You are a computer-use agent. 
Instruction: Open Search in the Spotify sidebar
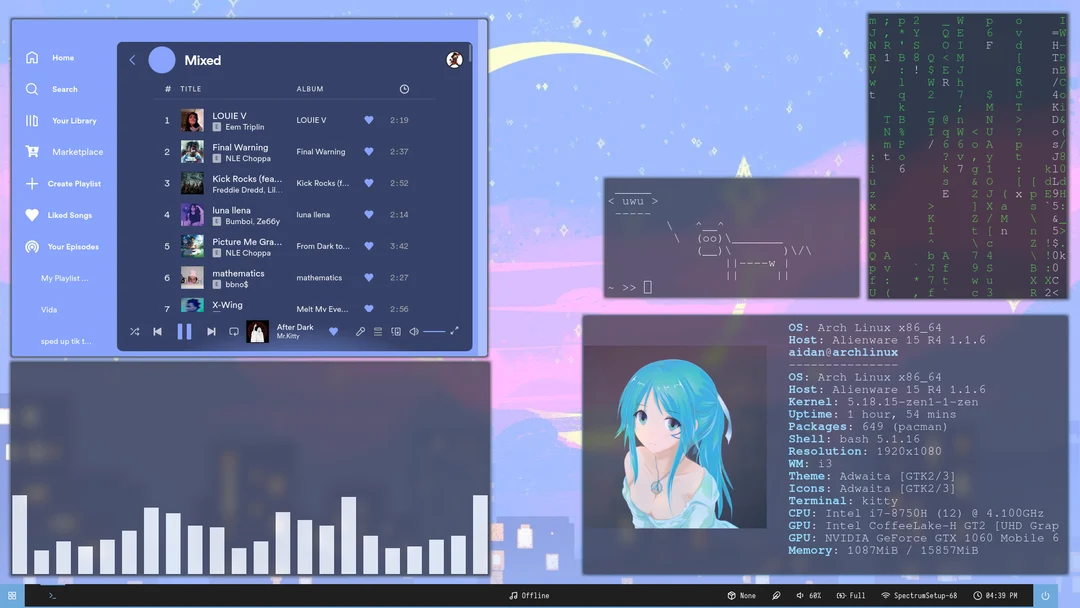(x=62, y=89)
